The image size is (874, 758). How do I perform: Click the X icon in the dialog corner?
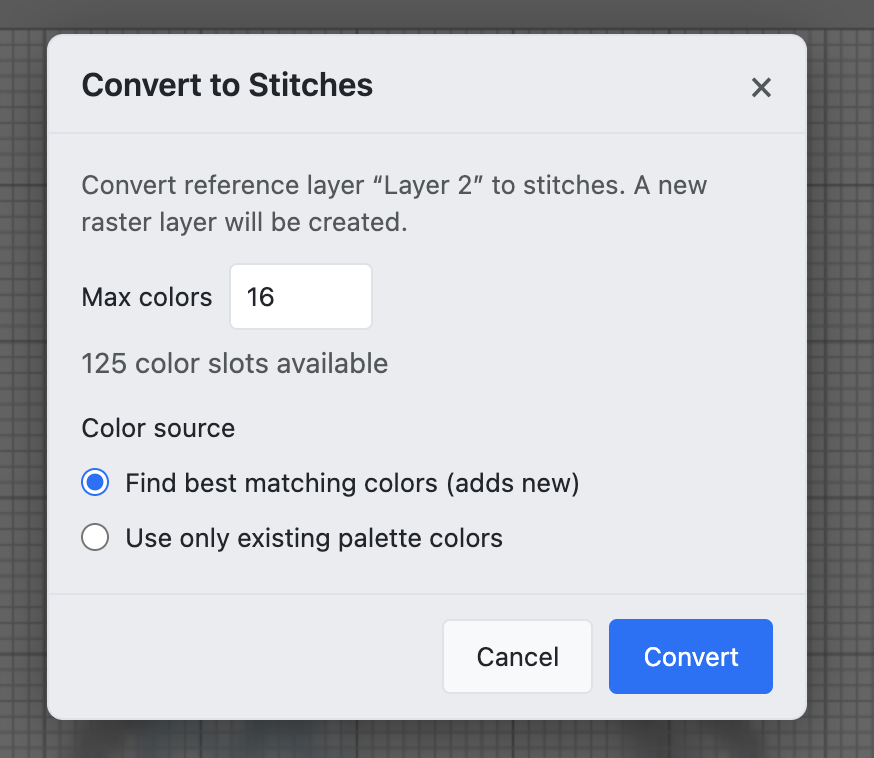click(761, 88)
